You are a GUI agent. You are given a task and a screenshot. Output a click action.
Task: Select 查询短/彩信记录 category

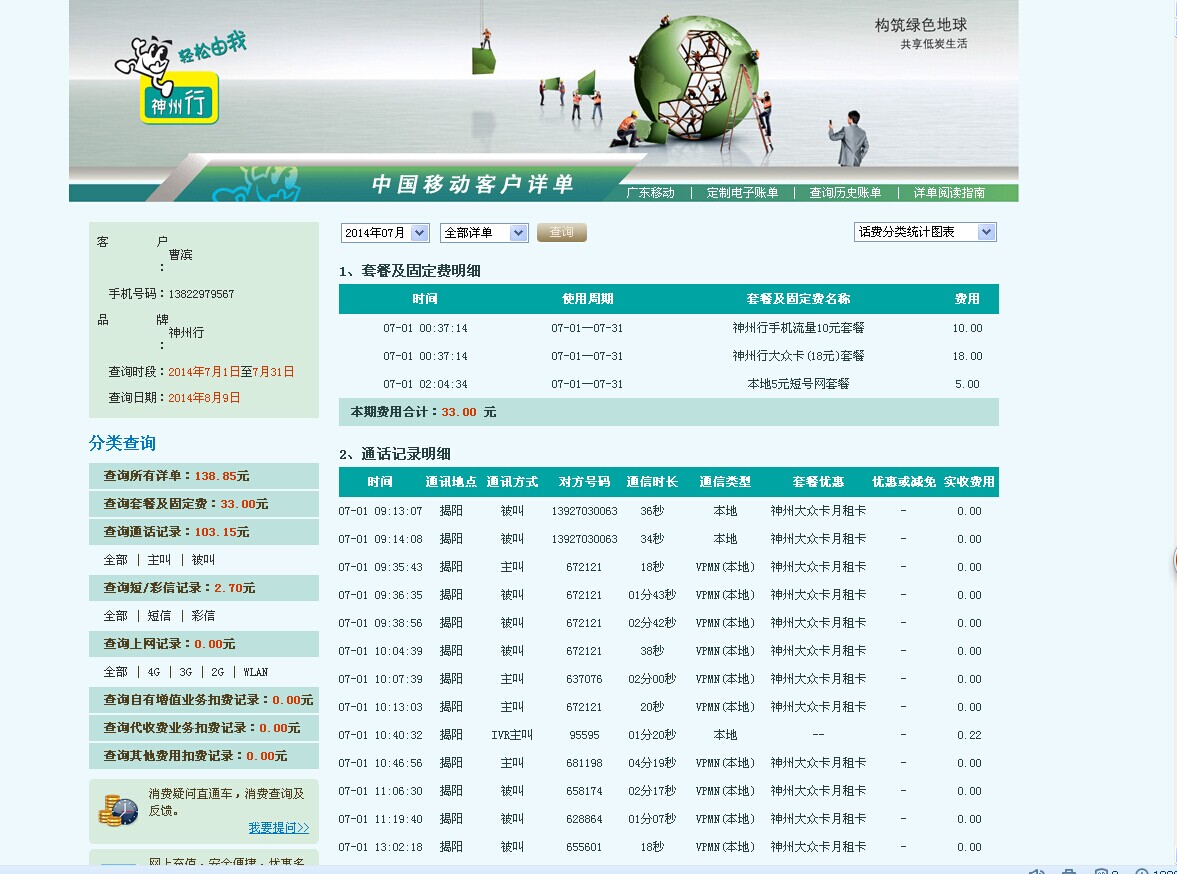pos(203,588)
